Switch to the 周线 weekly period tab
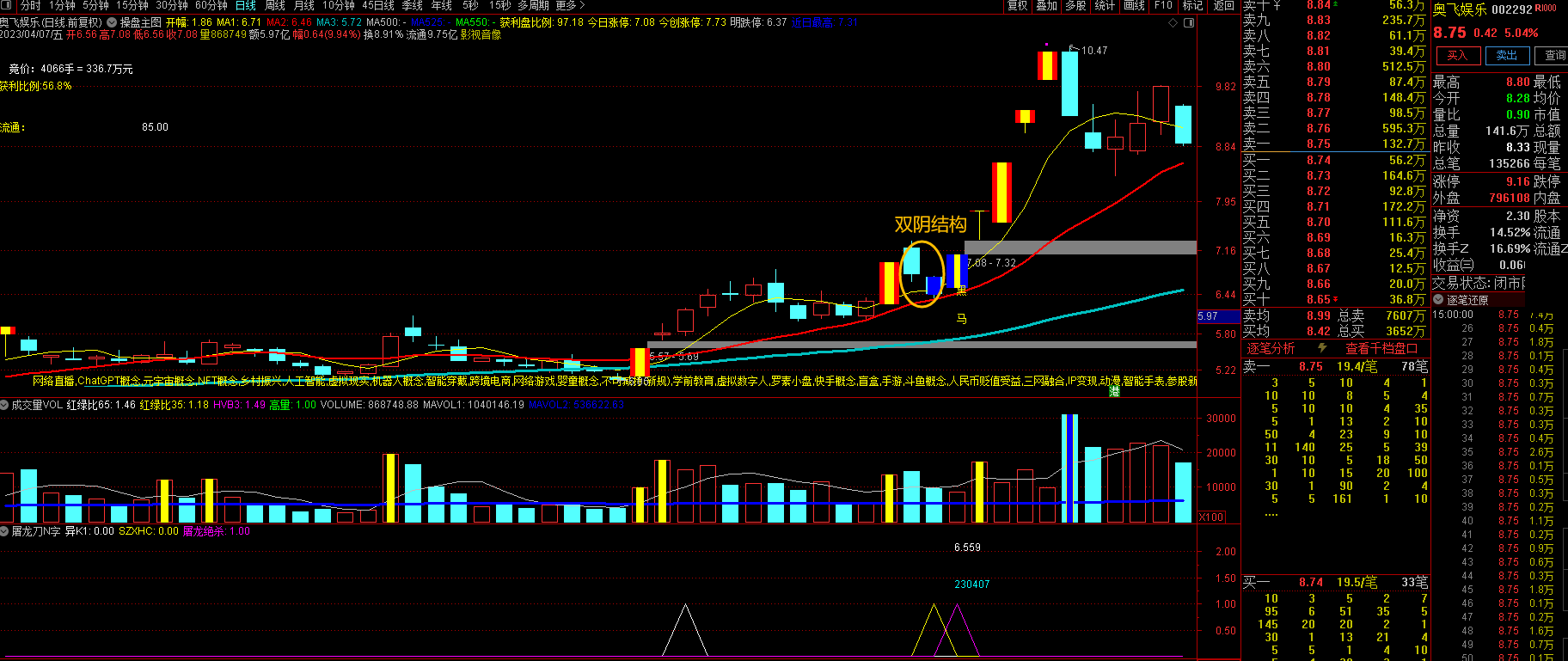 275,6
